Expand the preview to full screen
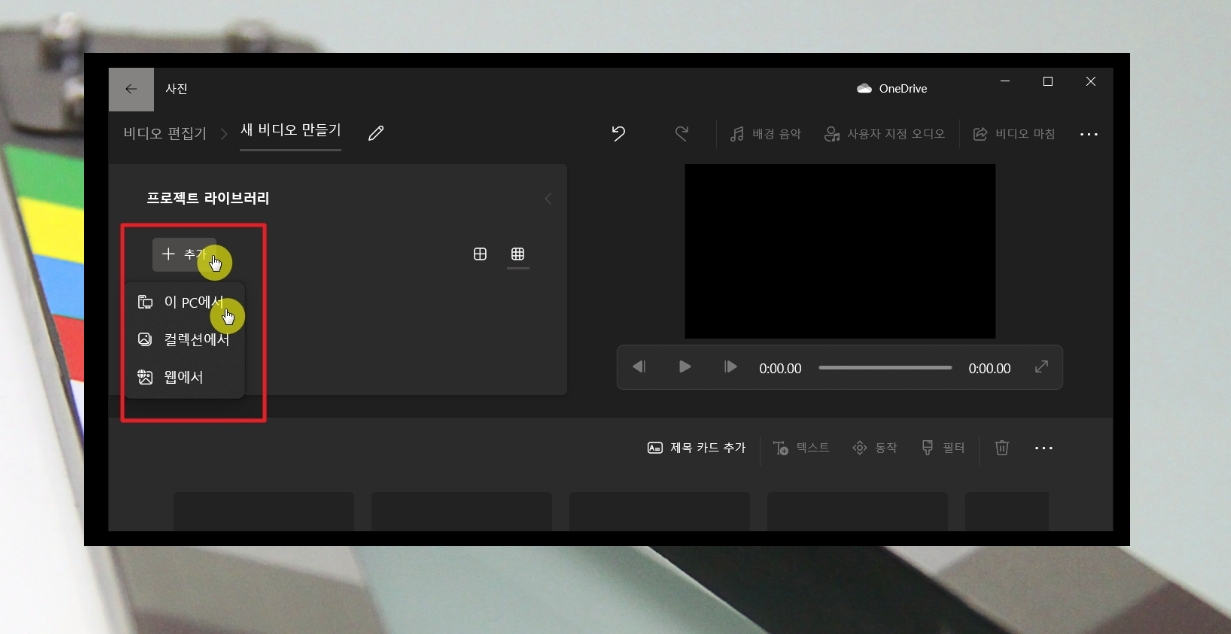Viewport: 1231px width, 634px height. (x=1041, y=367)
